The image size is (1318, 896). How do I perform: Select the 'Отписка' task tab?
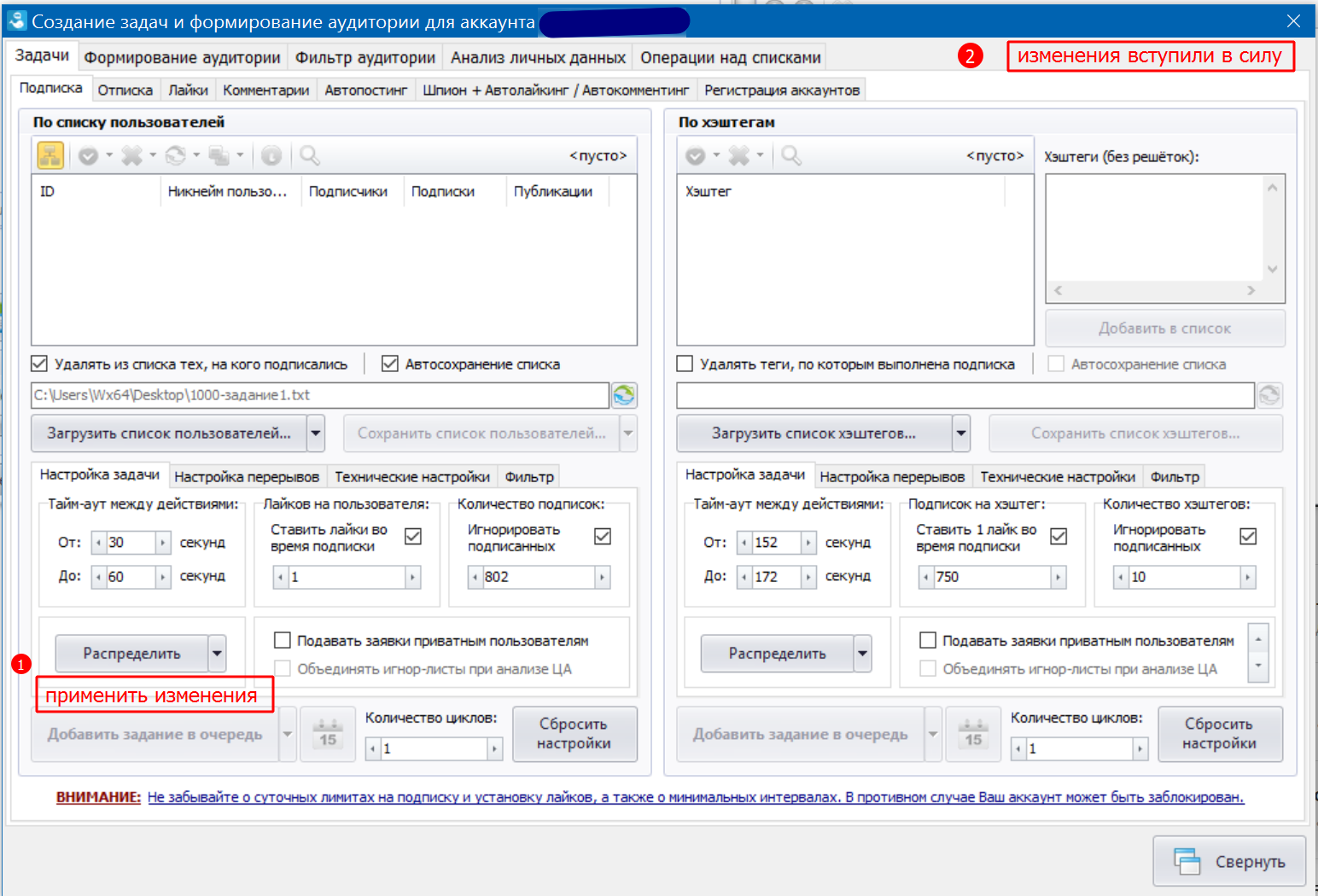(x=125, y=90)
